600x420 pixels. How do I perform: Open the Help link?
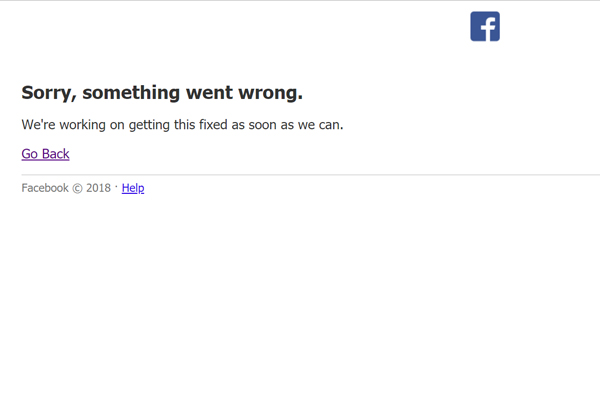(133, 188)
